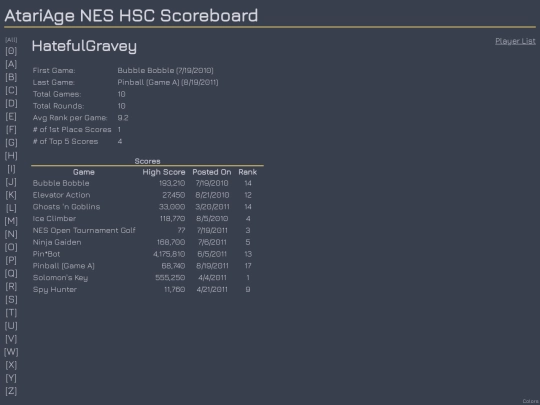Image resolution: width=540 pixels, height=405 pixels.
Task: Select the Spy Hunter date 4/21/2011
Action: (212, 290)
